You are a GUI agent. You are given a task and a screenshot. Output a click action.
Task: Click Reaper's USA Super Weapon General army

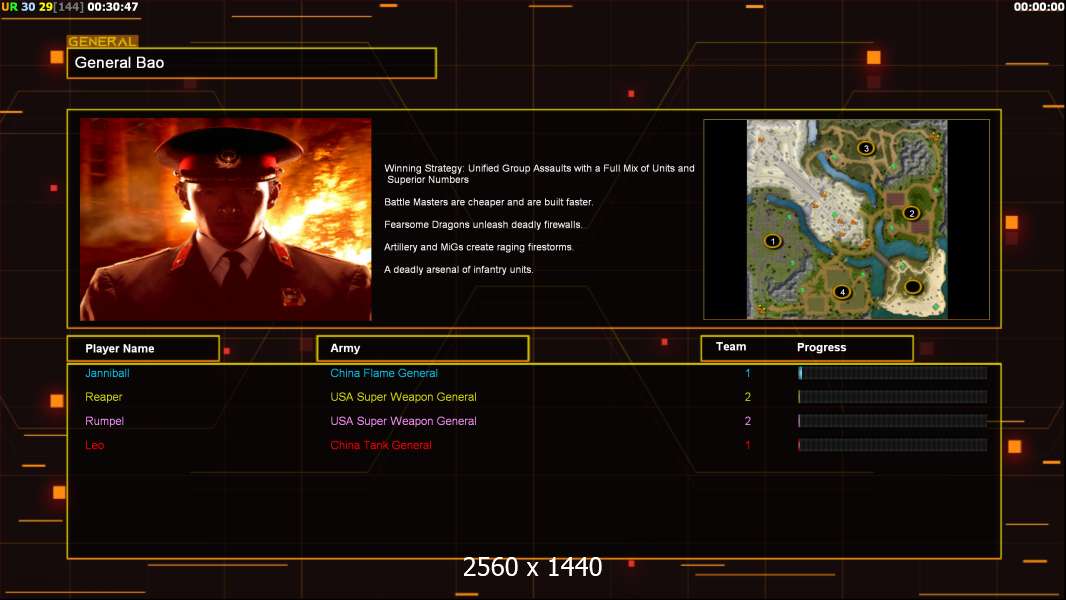[403, 397]
